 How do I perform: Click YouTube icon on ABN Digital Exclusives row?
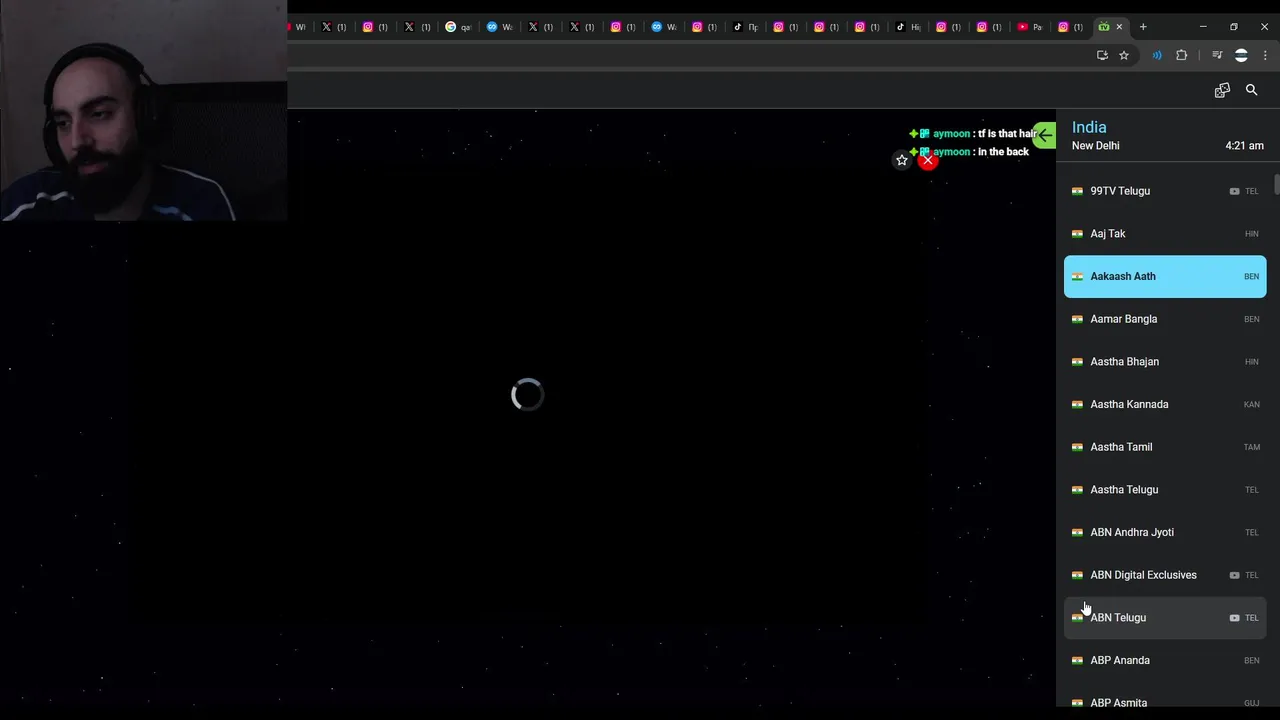1234,575
